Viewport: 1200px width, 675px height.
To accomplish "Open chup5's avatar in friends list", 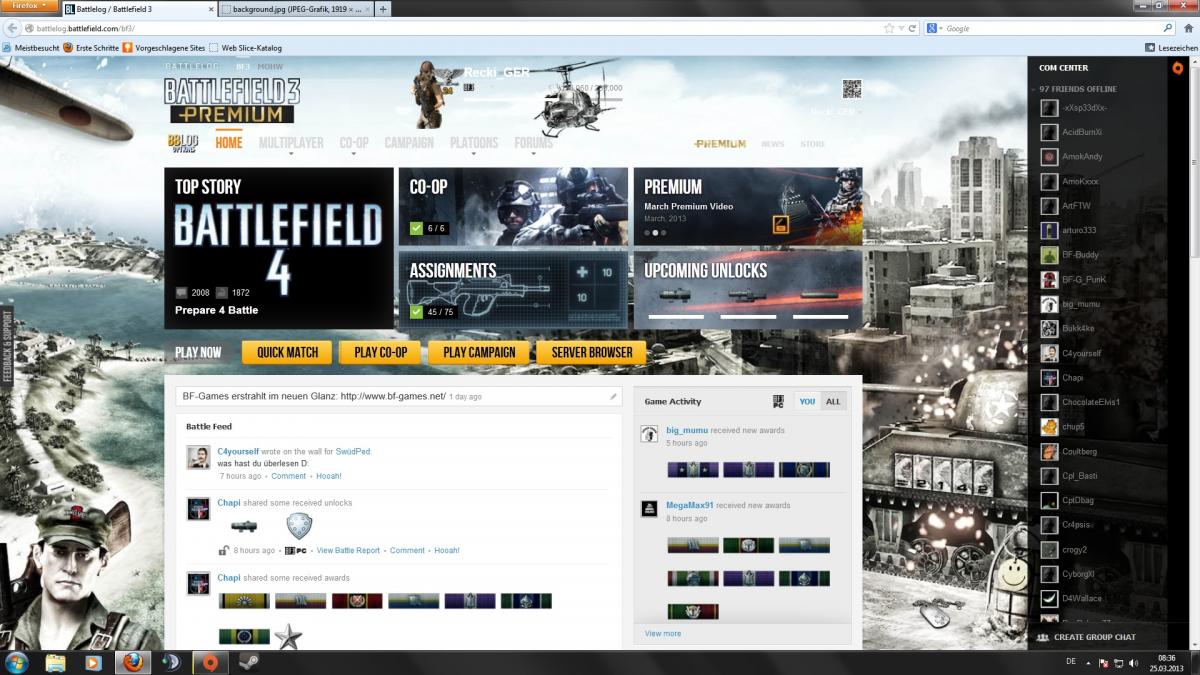I will point(1049,427).
